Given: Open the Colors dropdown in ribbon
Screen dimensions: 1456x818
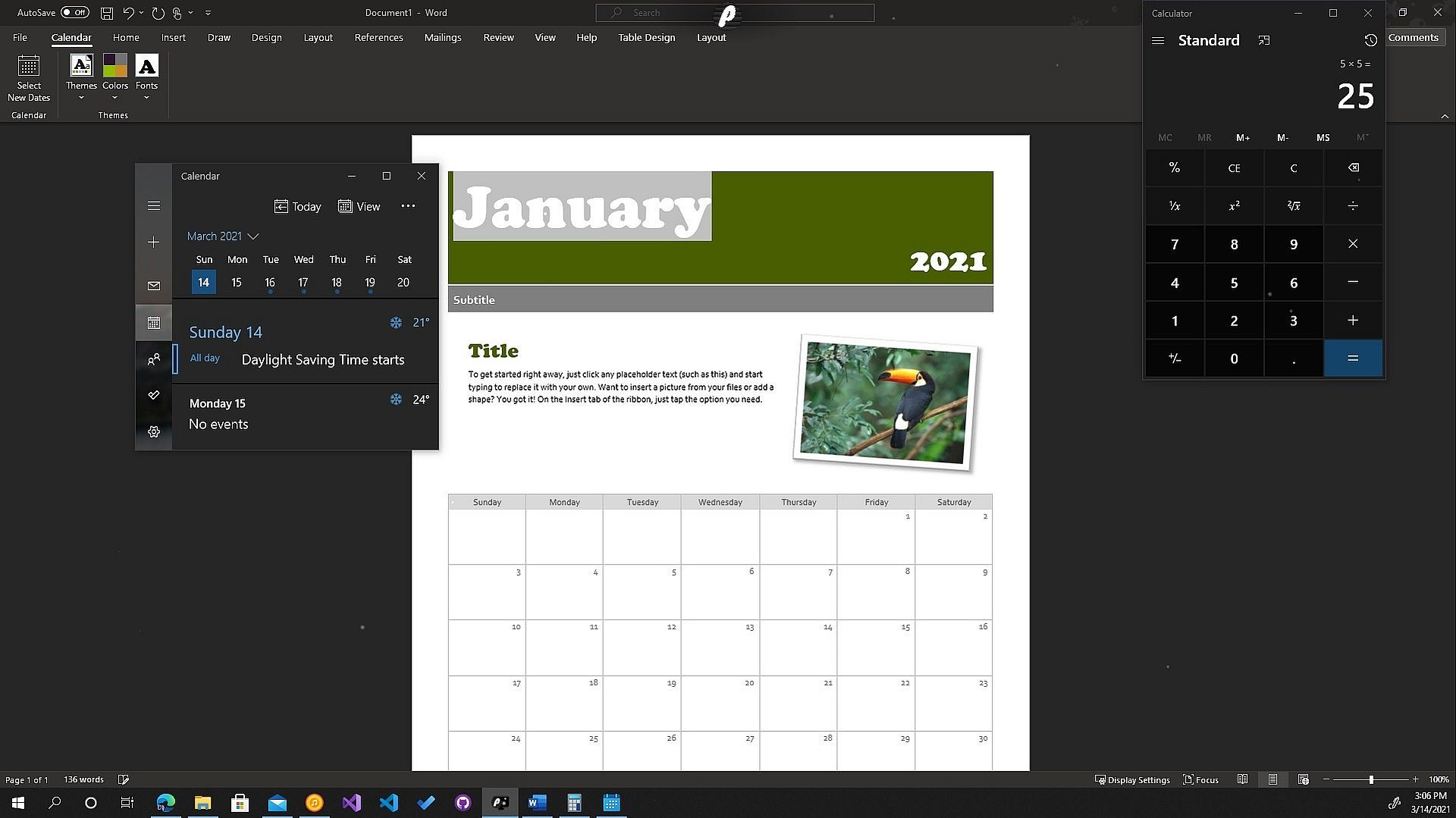Looking at the screenshot, I should click(115, 77).
